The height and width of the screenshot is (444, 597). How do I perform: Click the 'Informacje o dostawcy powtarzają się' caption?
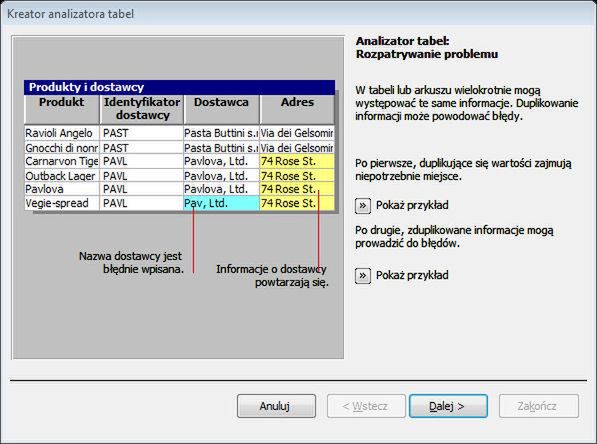pos(272,276)
